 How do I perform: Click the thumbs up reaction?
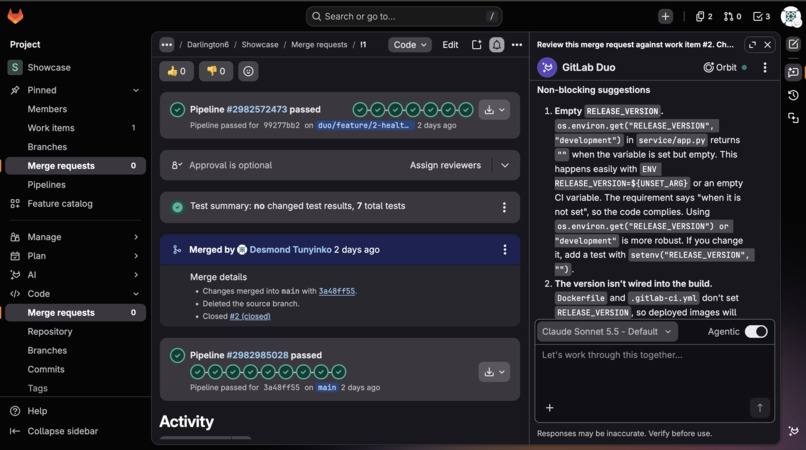[176, 71]
